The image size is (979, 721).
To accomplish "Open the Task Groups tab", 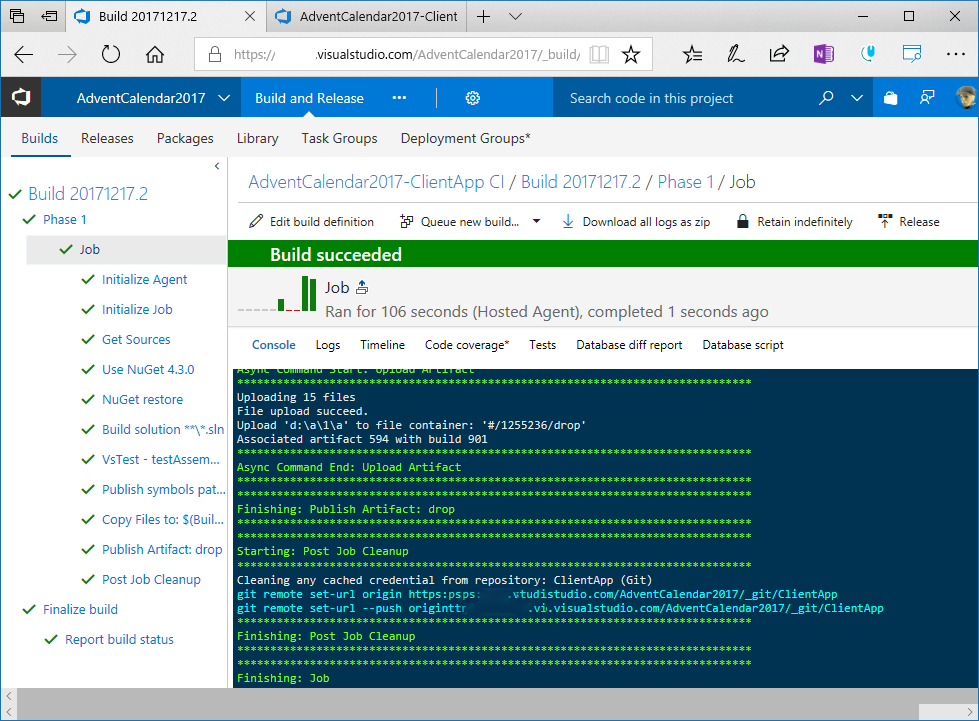I will 339,138.
